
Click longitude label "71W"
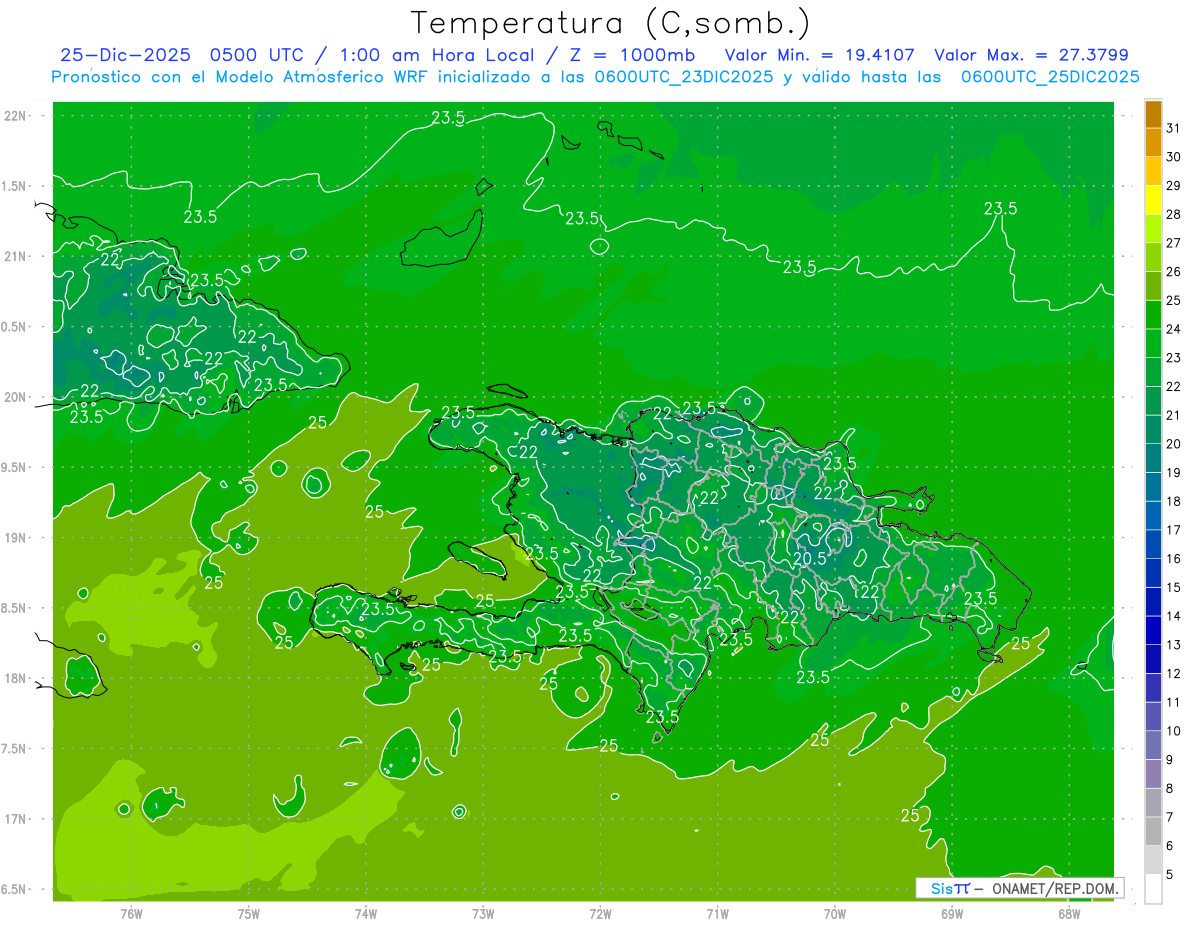[717, 913]
